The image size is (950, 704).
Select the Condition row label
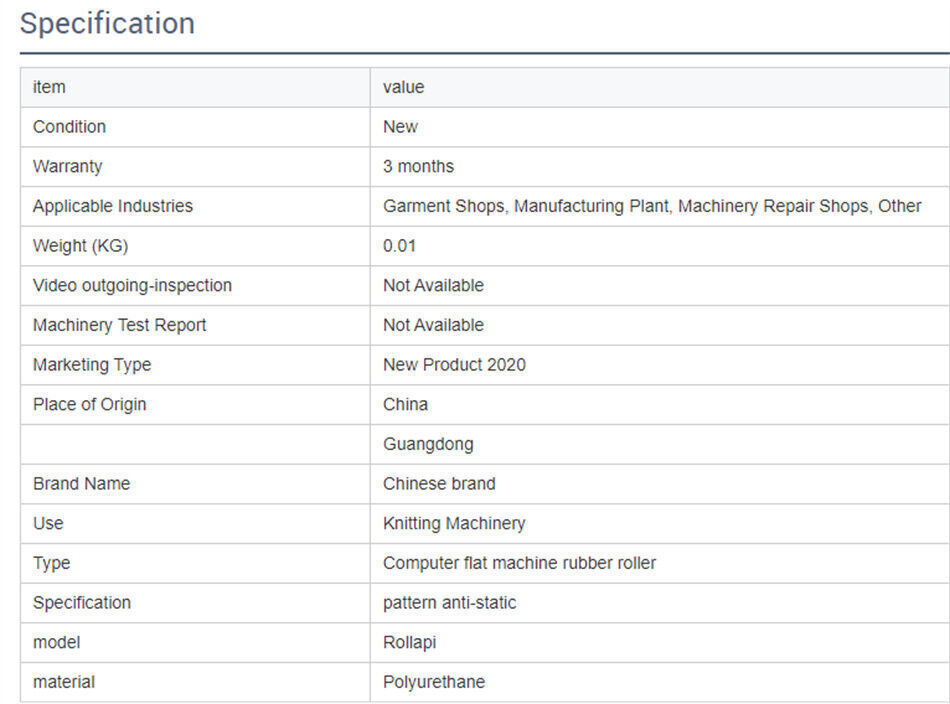[69, 127]
